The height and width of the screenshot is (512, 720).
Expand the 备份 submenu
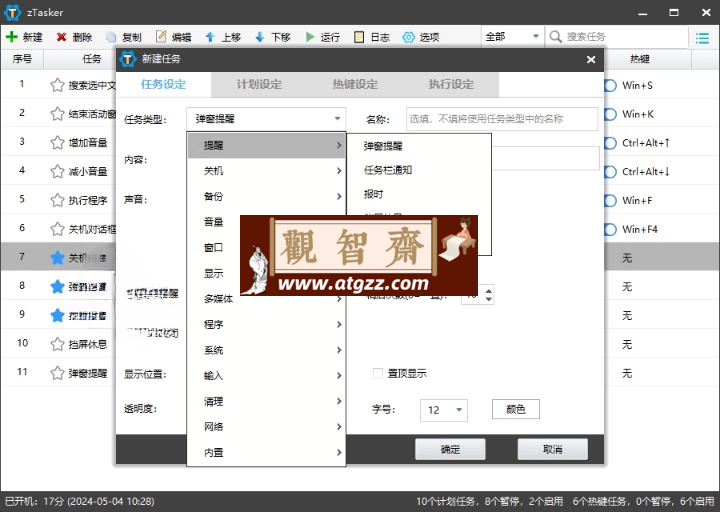(266, 197)
